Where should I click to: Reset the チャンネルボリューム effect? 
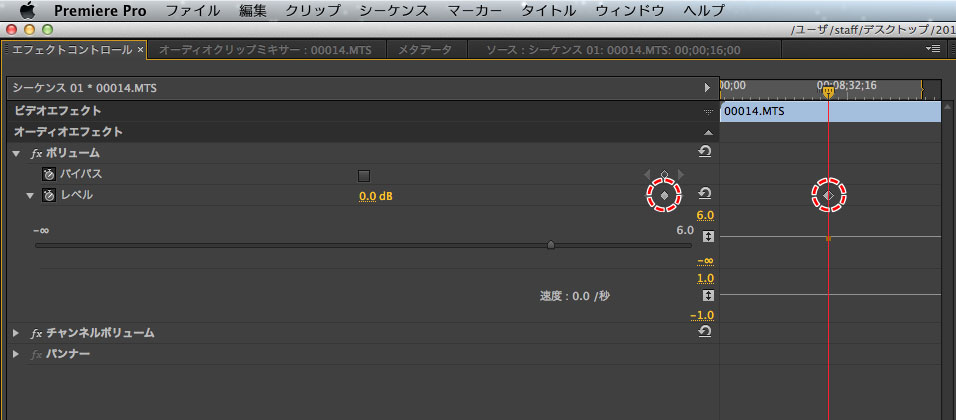tap(705, 331)
